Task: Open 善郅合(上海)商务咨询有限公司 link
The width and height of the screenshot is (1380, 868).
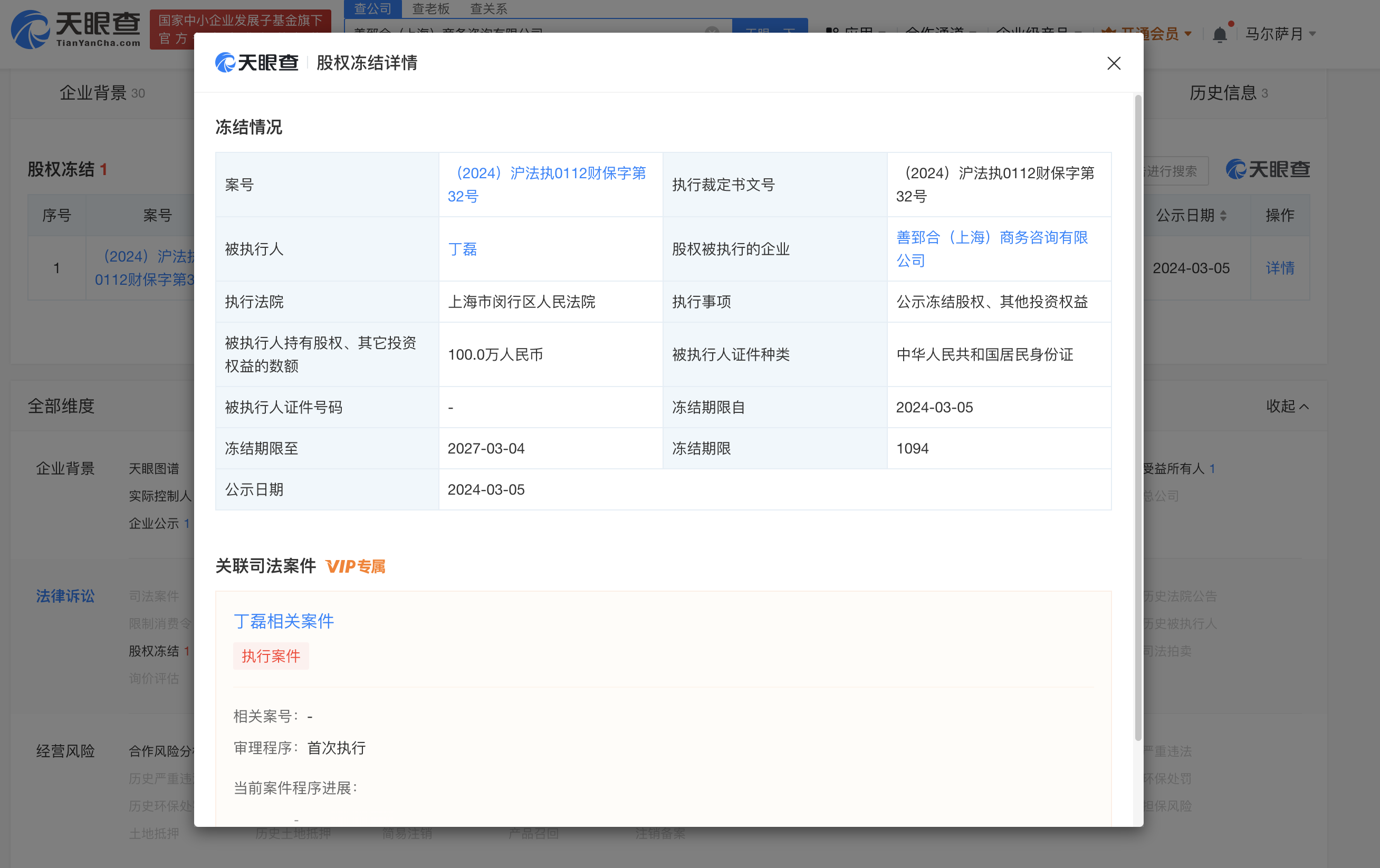Action: pos(992,249)
